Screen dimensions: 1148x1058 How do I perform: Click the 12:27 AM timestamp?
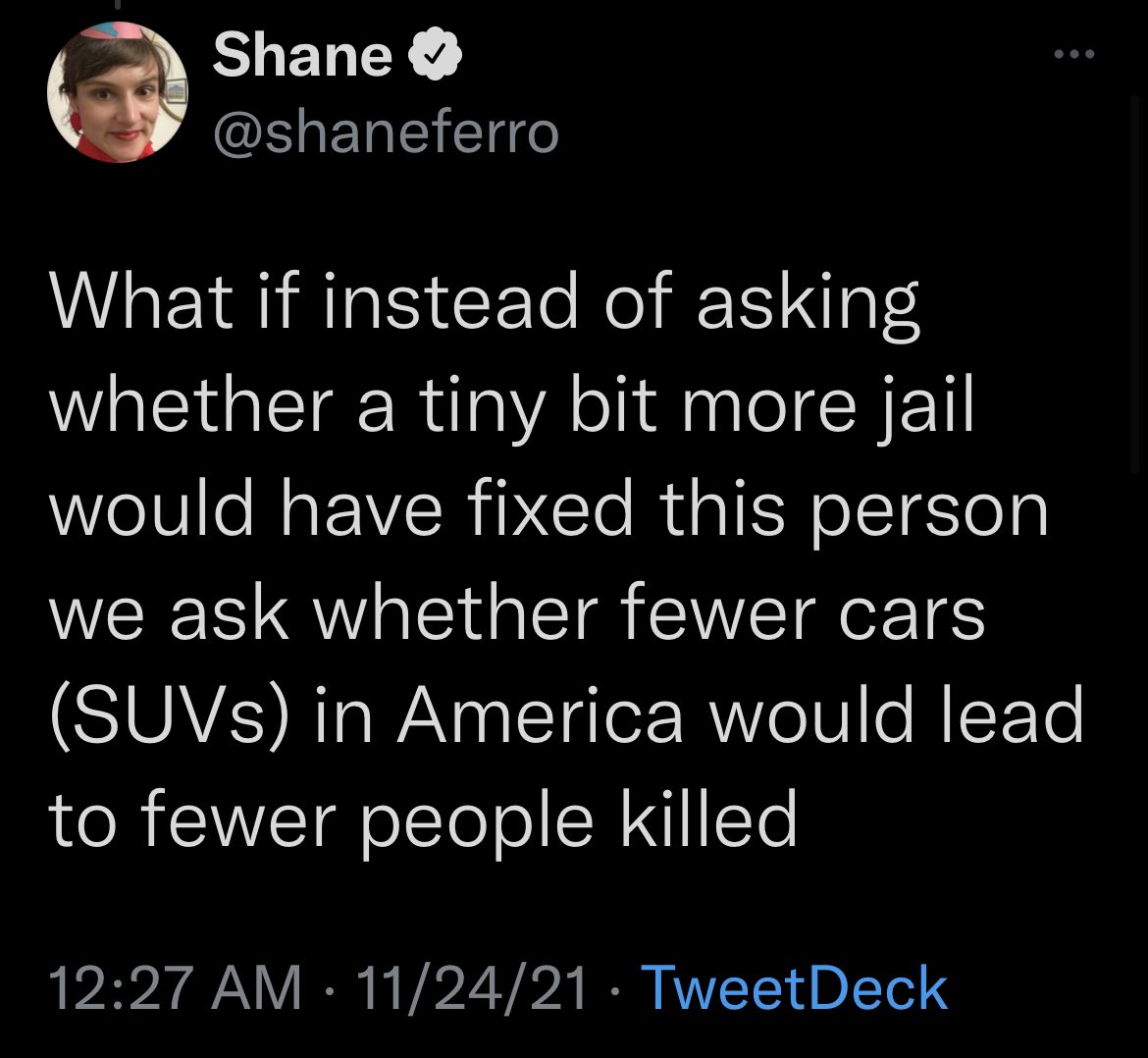click(175, 988)
